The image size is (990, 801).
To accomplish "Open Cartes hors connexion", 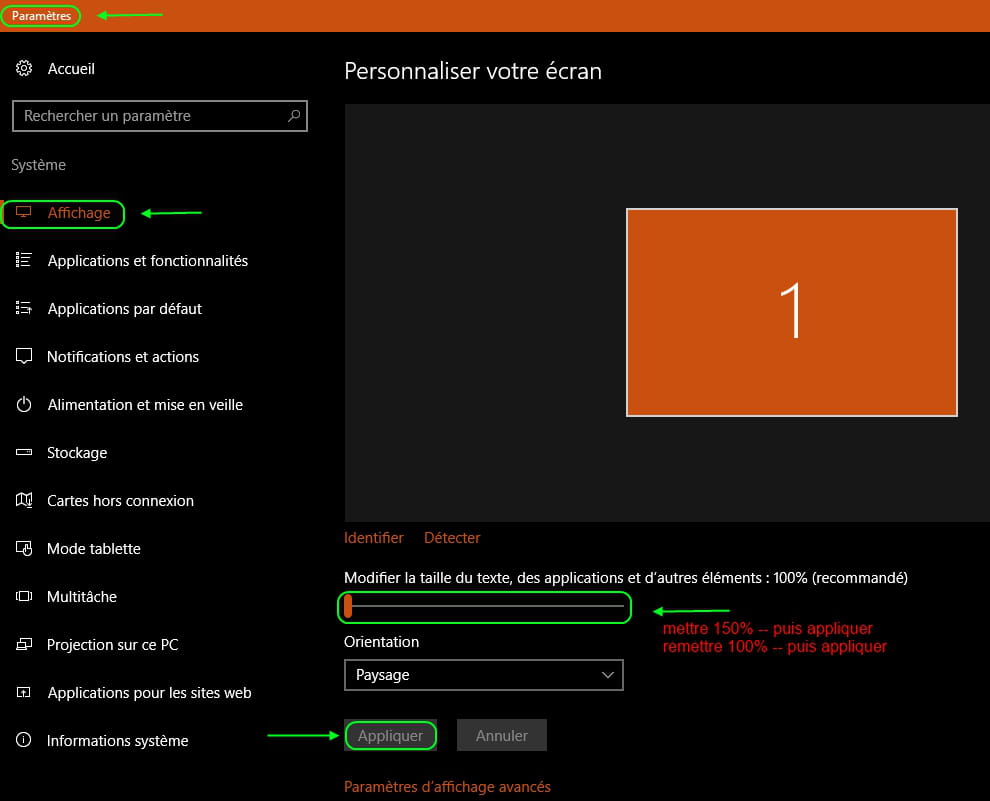I will pos(120,501).
